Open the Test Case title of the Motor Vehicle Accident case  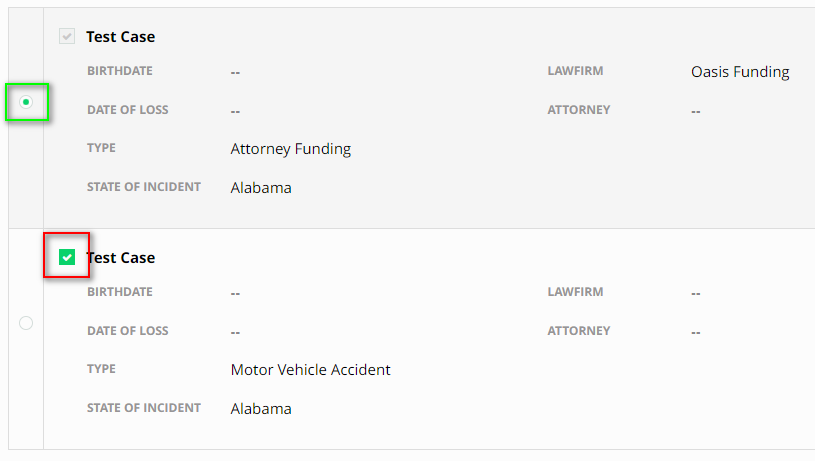(120, 258)
